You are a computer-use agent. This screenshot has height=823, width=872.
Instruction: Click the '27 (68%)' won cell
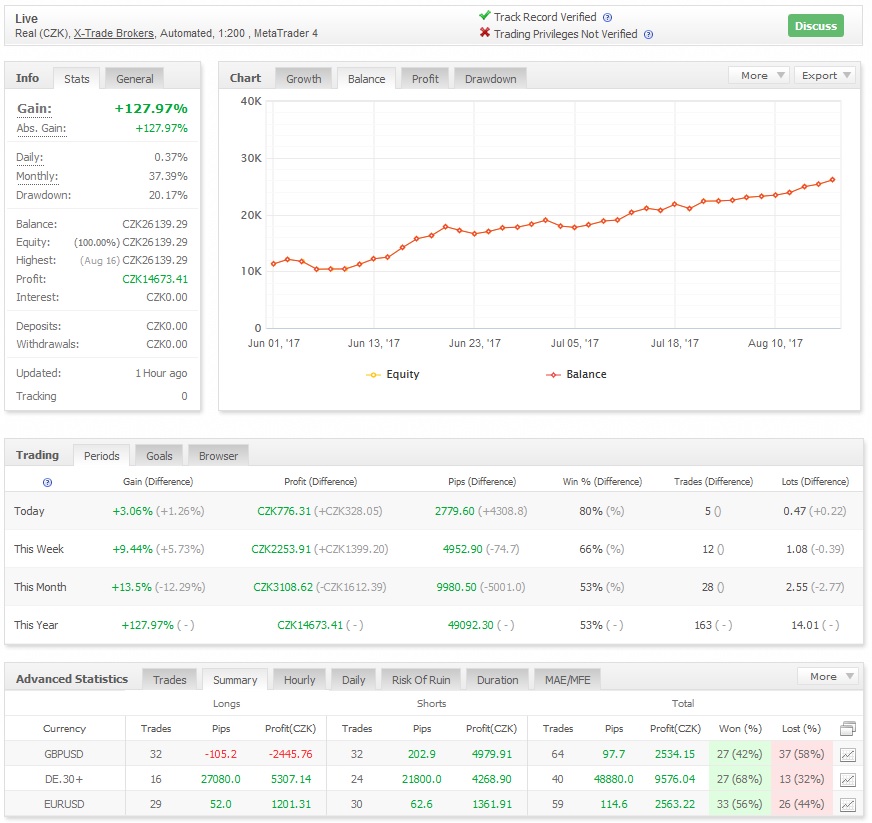[x=740, y=779]
